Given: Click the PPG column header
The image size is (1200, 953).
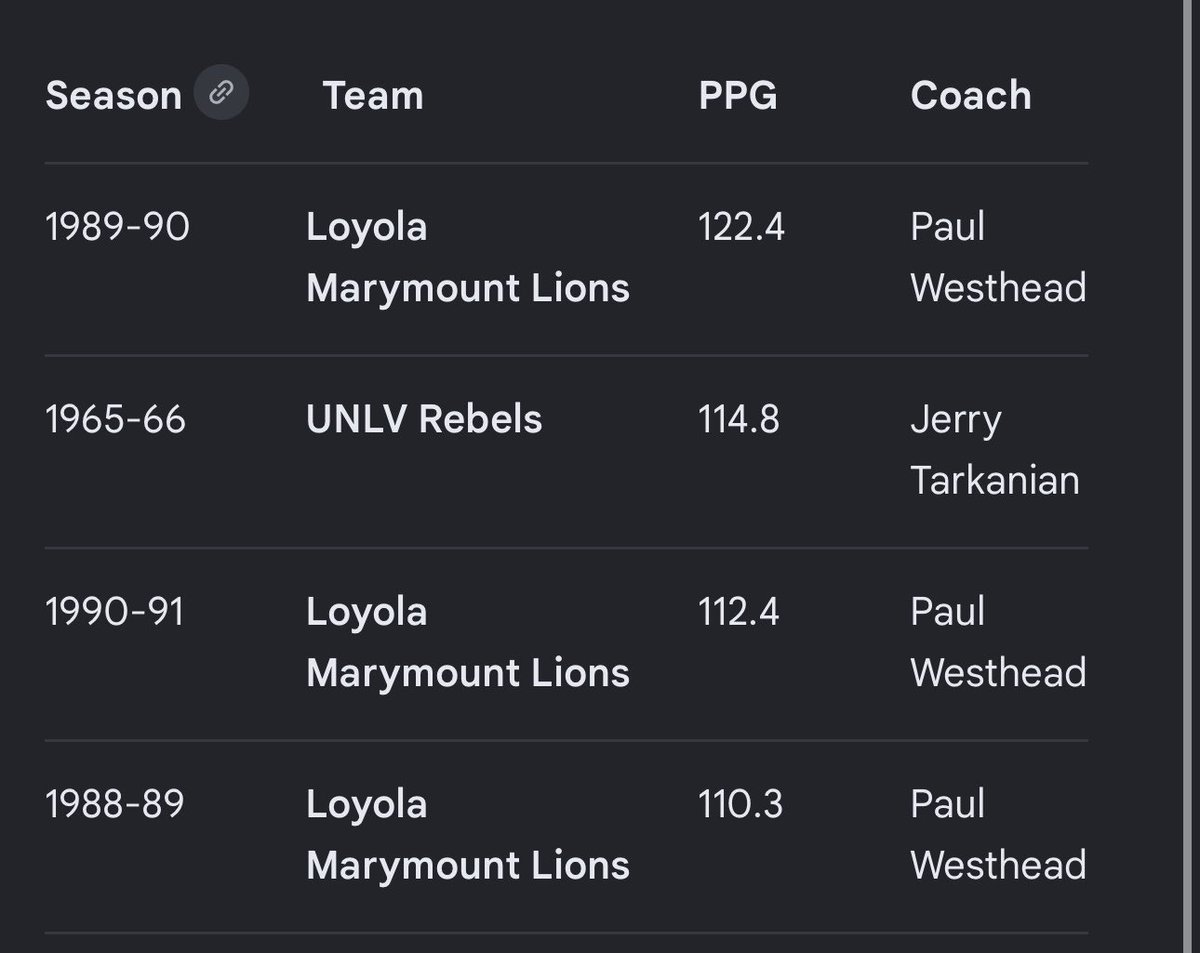Looking at the screenshot, I should (738, 96).
